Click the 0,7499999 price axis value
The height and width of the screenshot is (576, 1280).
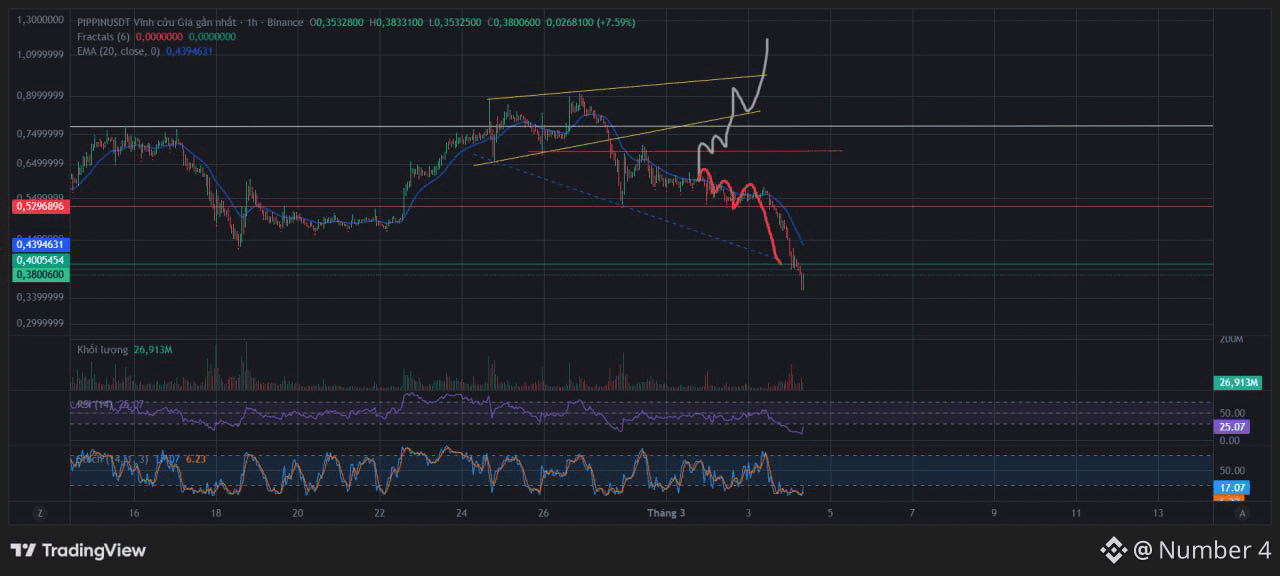(41, 134)
